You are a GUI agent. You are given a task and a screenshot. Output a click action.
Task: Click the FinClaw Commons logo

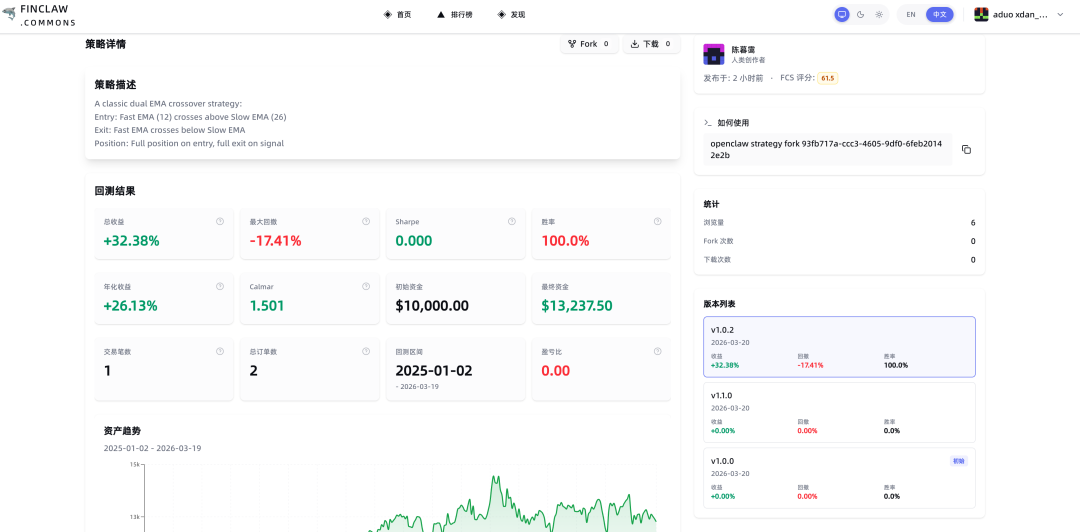pyautogui.click(x=39, y=15)
